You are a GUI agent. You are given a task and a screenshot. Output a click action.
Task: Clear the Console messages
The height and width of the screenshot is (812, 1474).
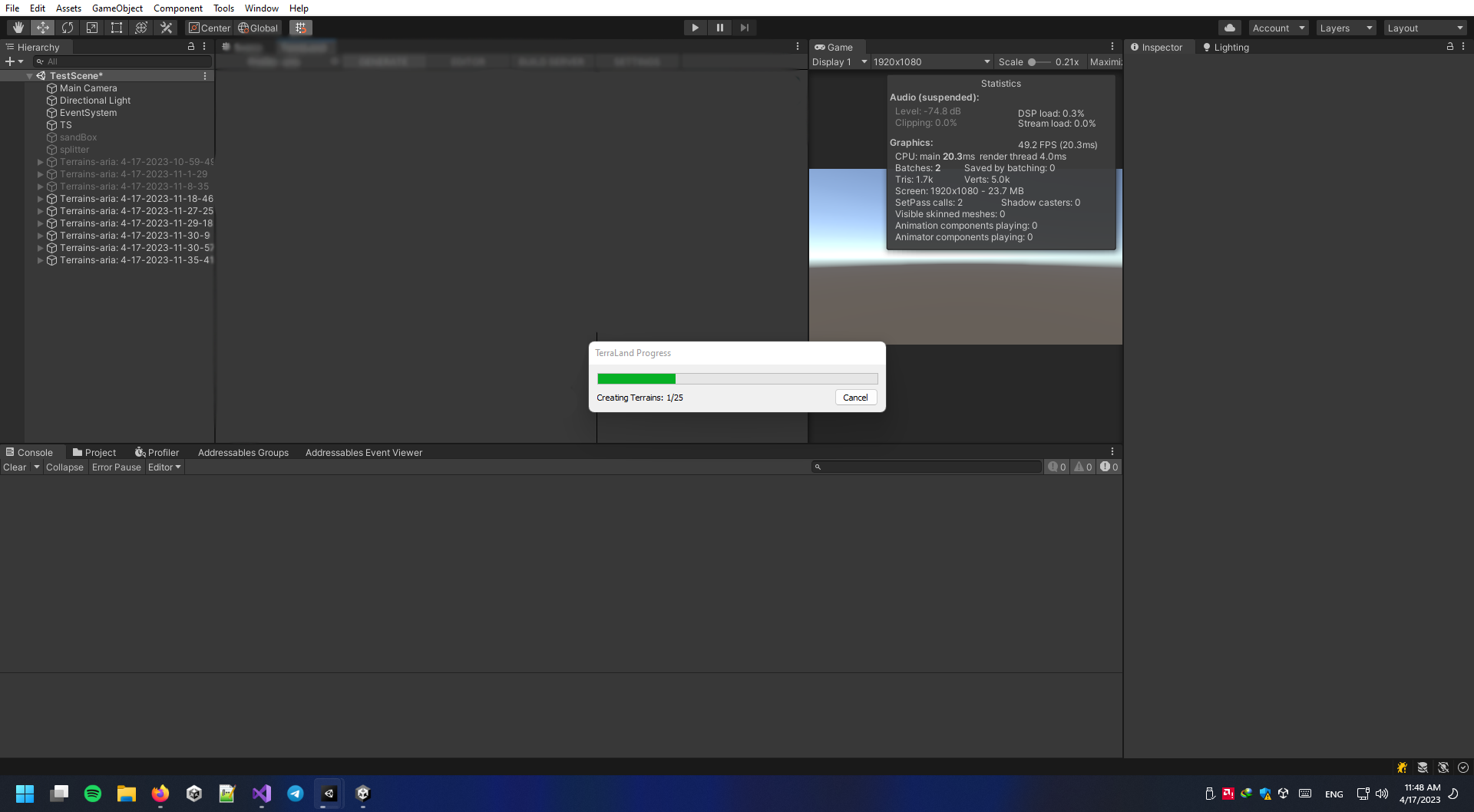[x=14, y=467]
